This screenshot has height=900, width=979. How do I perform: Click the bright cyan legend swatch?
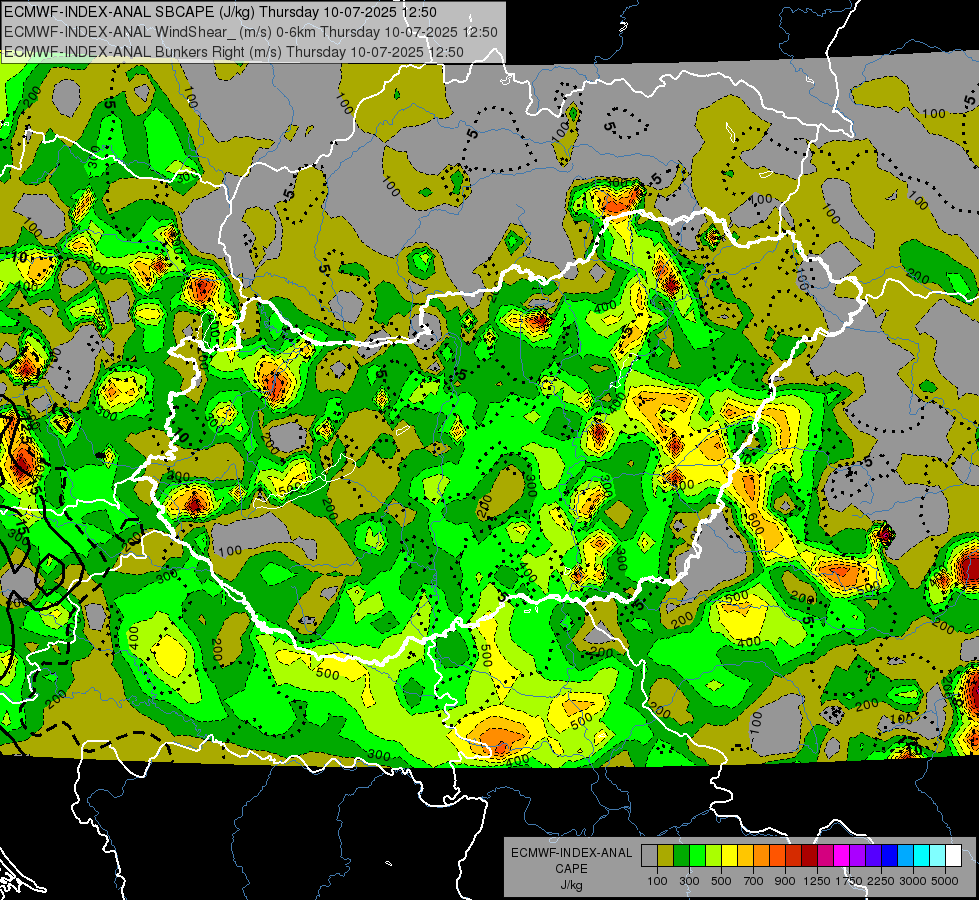(x=921, y=855)
